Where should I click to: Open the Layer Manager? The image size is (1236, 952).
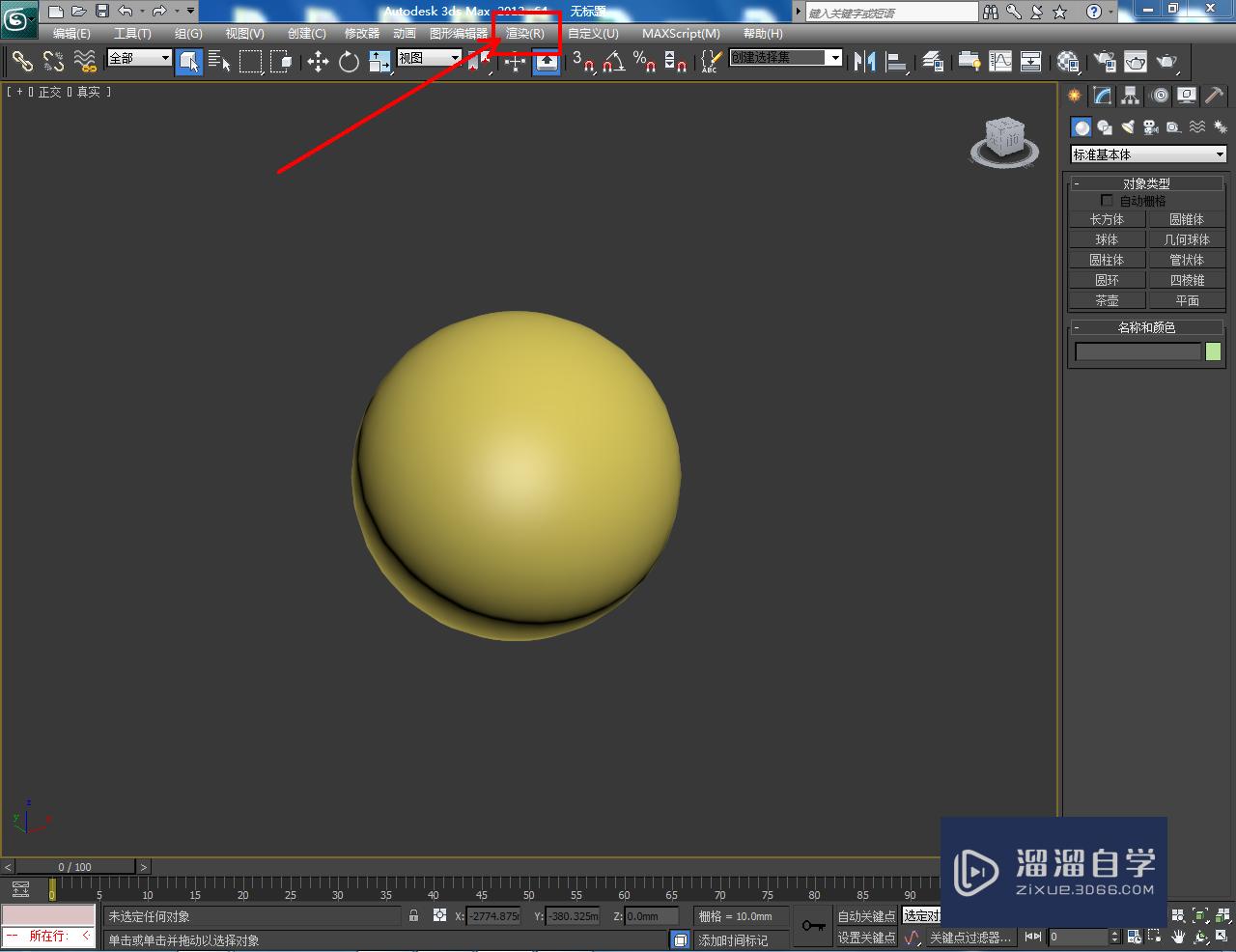(x=933, y=62)
